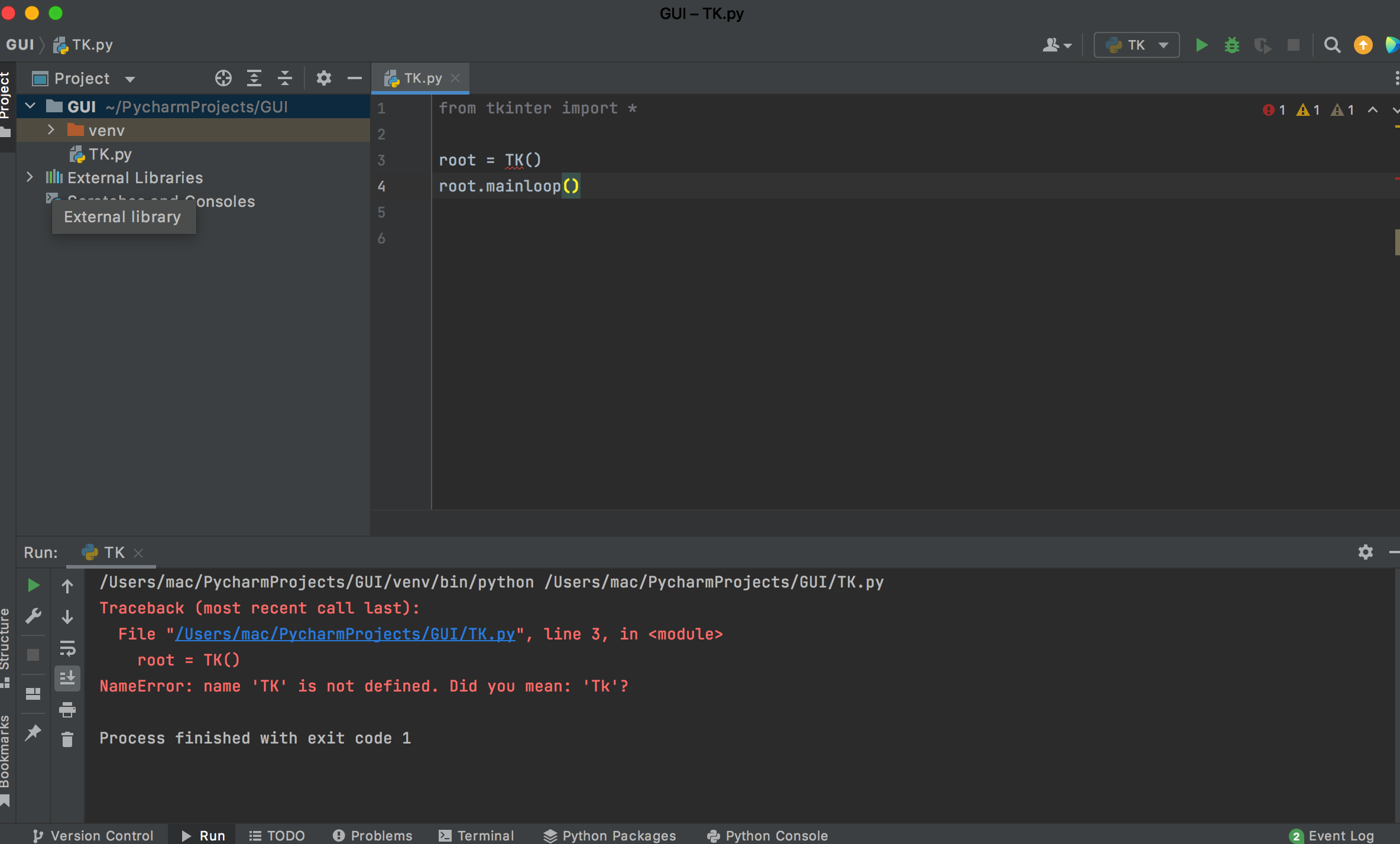The width and height of the screenshot is (1400, 844).
Task: Click on root.mainloop() on line 4
Action: 509,186
